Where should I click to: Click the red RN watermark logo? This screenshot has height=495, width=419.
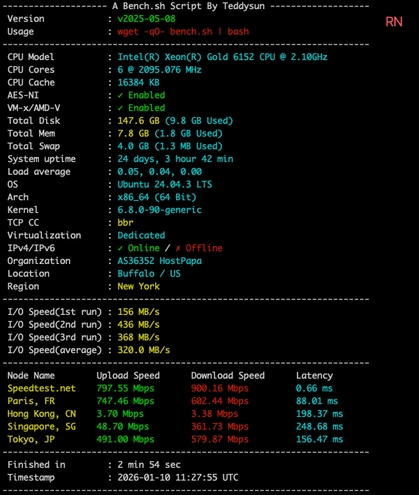click(x=394, y=22)
